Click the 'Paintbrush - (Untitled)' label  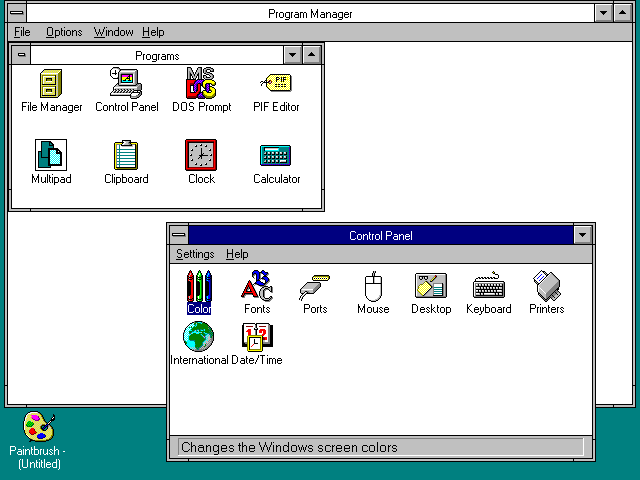(x=38, y=457)
